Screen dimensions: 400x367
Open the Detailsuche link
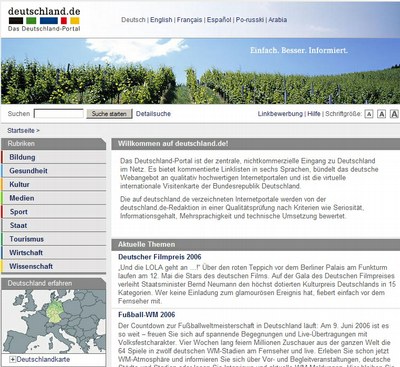click(x=153, y=114)
